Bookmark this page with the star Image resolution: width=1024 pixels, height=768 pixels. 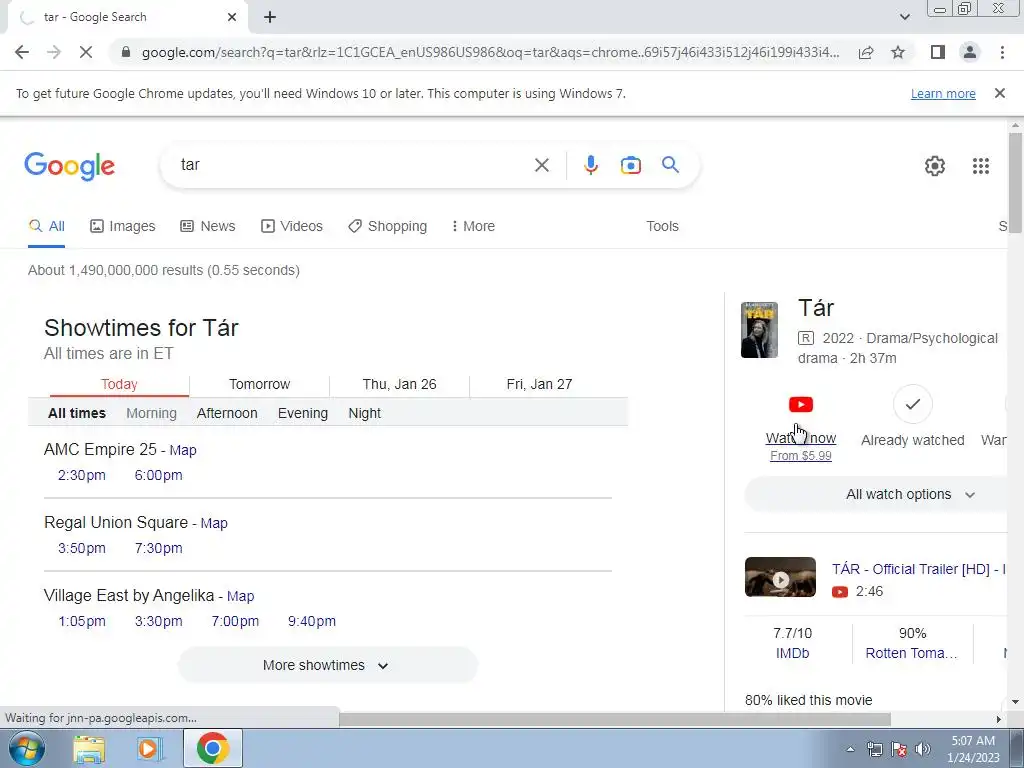point(898,52)
